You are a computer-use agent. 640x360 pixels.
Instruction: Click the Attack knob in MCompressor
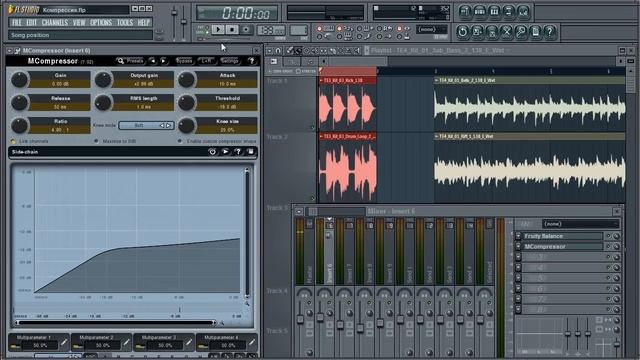pyautogui.click(x=186, y=80)
